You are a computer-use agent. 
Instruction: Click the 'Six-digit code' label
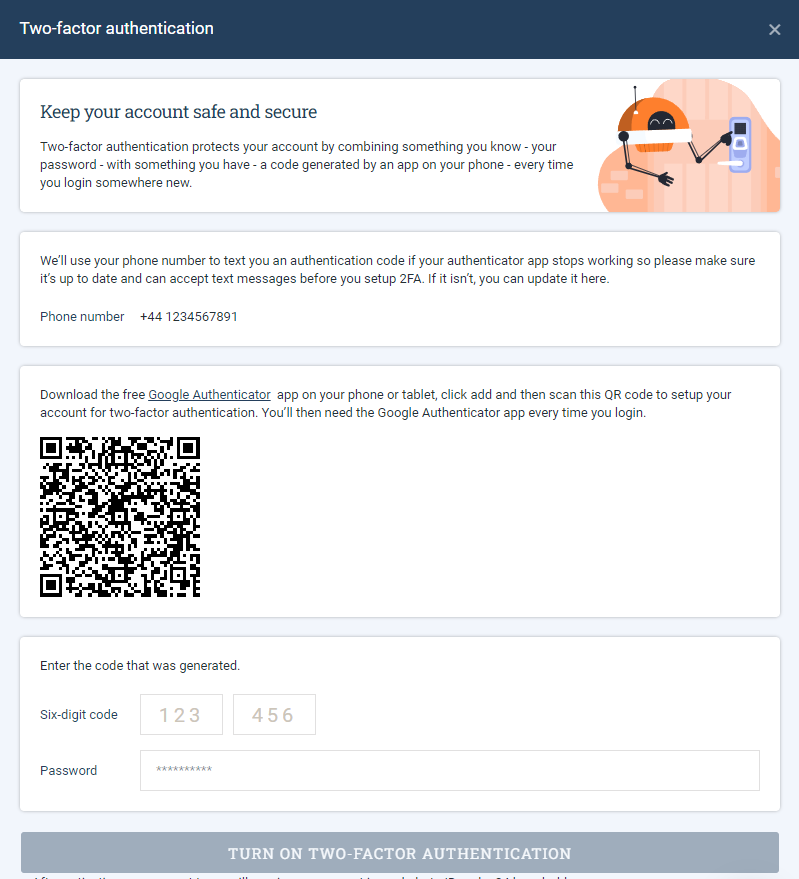click(x=79, y=715)
